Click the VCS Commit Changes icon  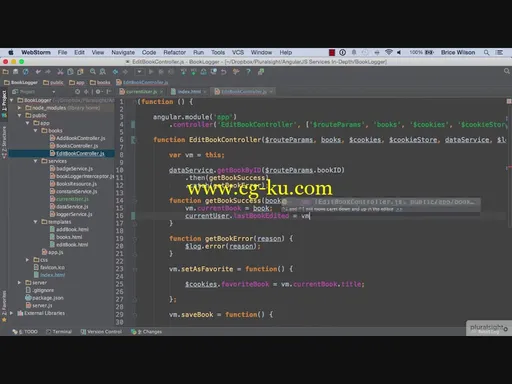coord(193,72)
